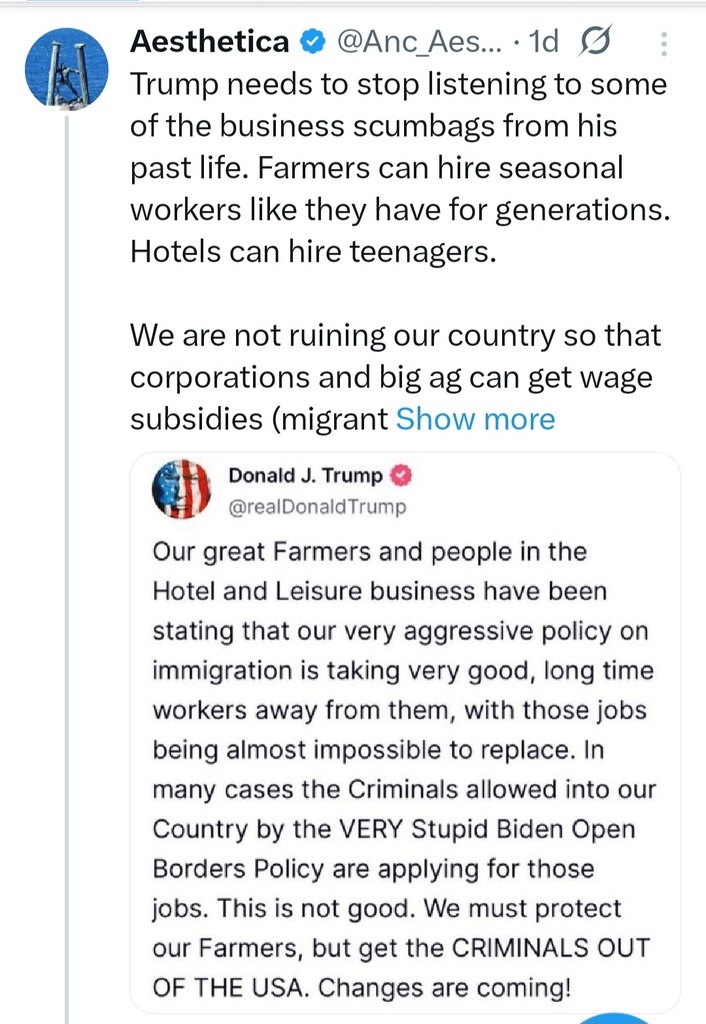706x1024 pixels.
Task: Click the 'Hotels can hire teenagers.' sentence
Action: (x=313, y=251)
